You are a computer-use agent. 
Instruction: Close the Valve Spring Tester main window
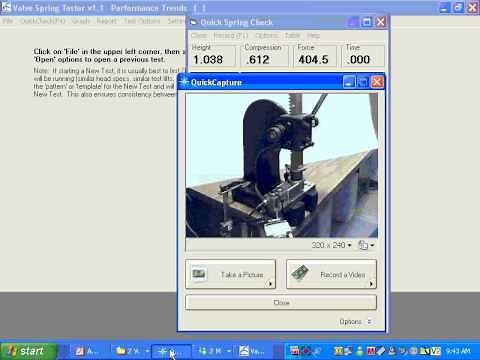(x=473, y=7)
